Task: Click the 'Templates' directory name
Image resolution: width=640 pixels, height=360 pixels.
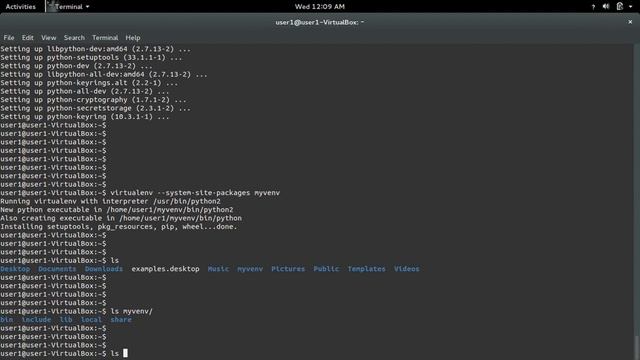Action: tap(367, 269)
